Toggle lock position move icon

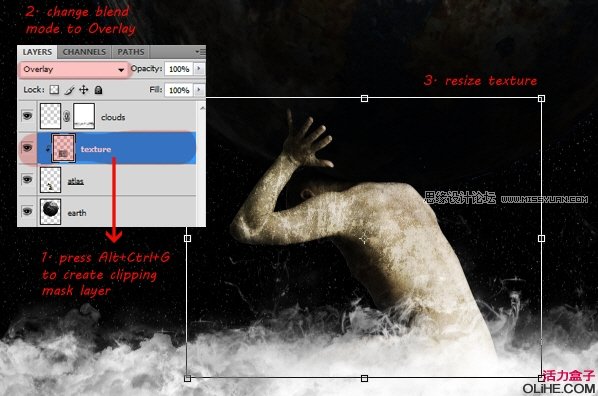(x=84, y=90)
